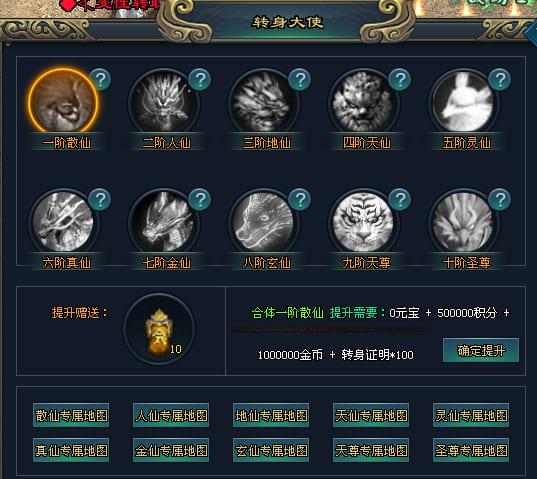Pick the 四阶天仙 lion portrait
Viewport: 537px width, 479px height.
(363, 102)
